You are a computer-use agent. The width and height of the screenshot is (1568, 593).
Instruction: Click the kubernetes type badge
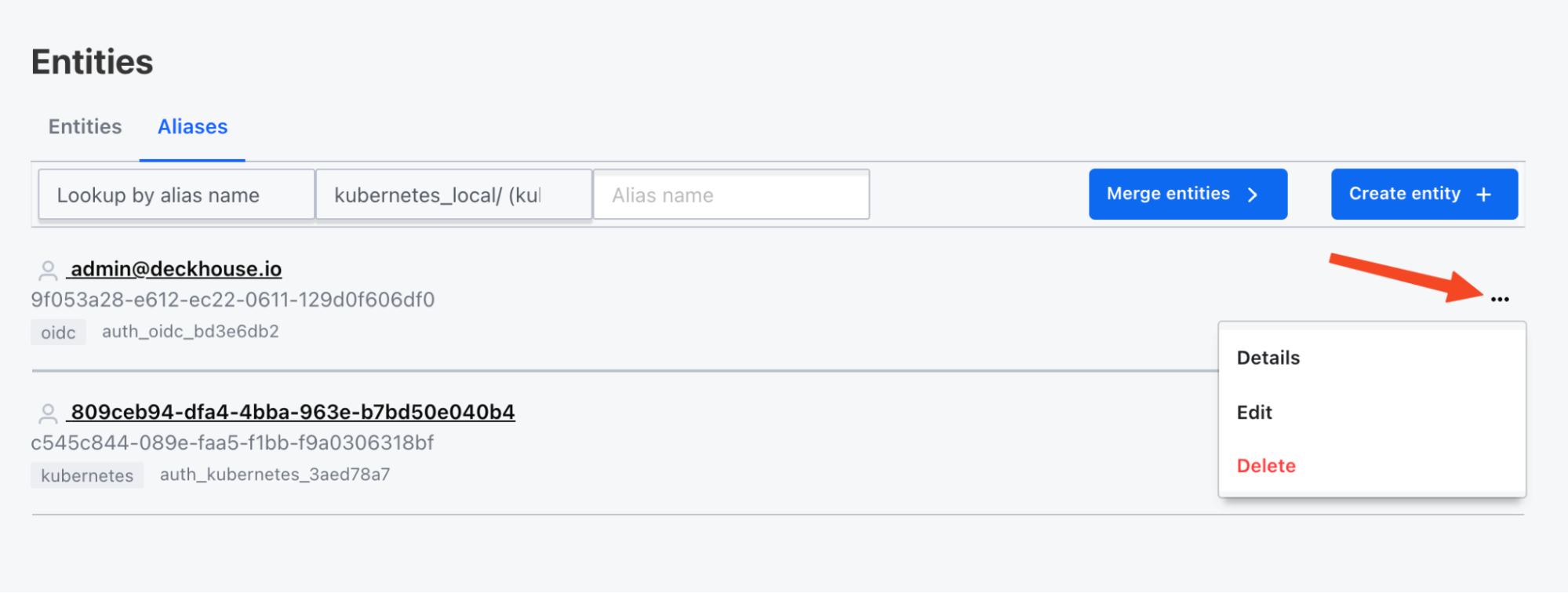87,475
